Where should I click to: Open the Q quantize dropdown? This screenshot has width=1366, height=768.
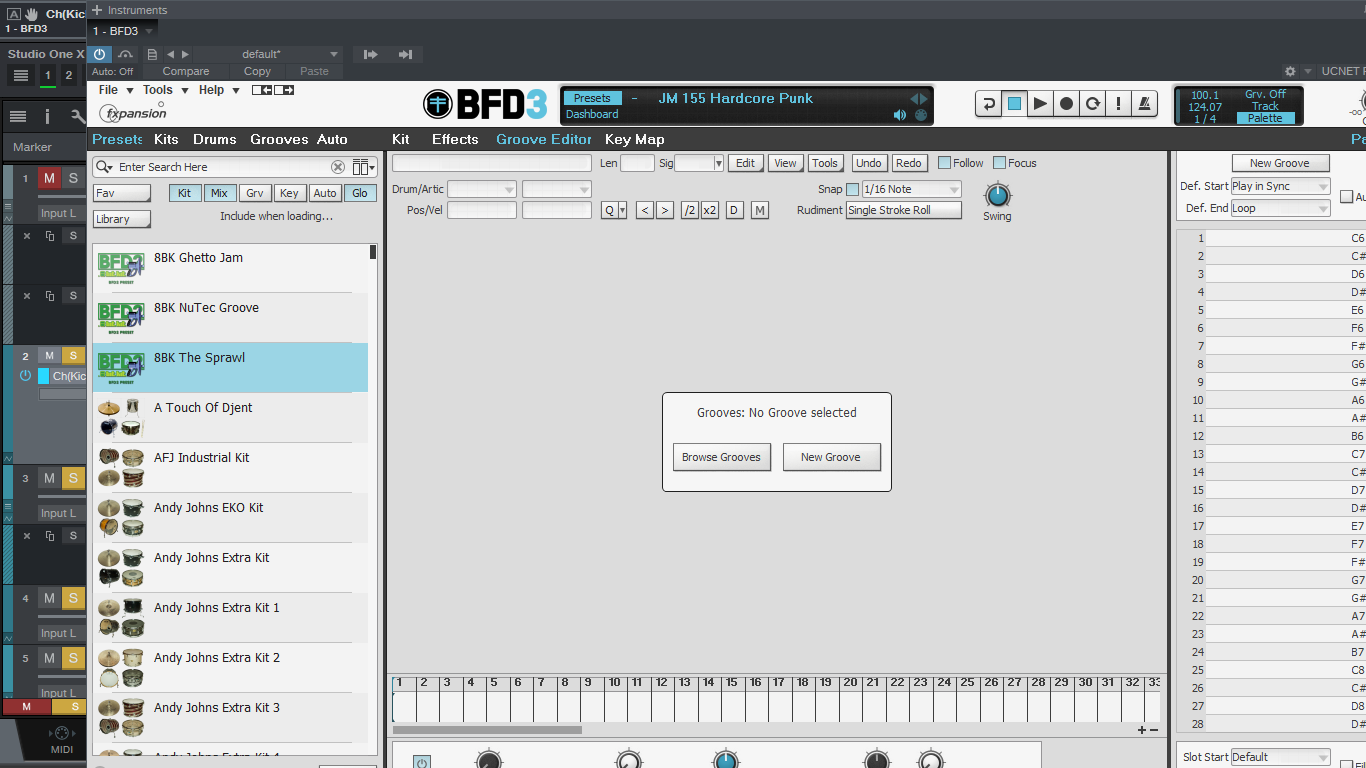click(x=614, y=210)
